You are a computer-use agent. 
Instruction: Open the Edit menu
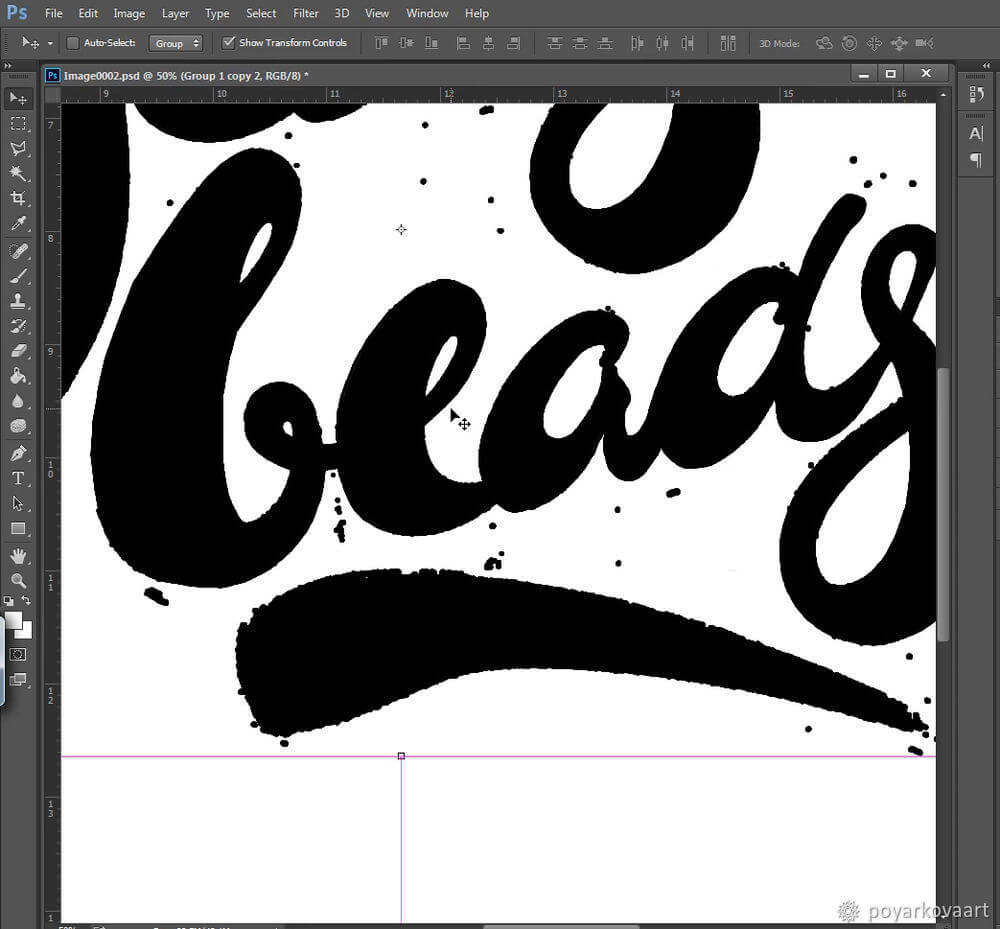coord(88,13)
